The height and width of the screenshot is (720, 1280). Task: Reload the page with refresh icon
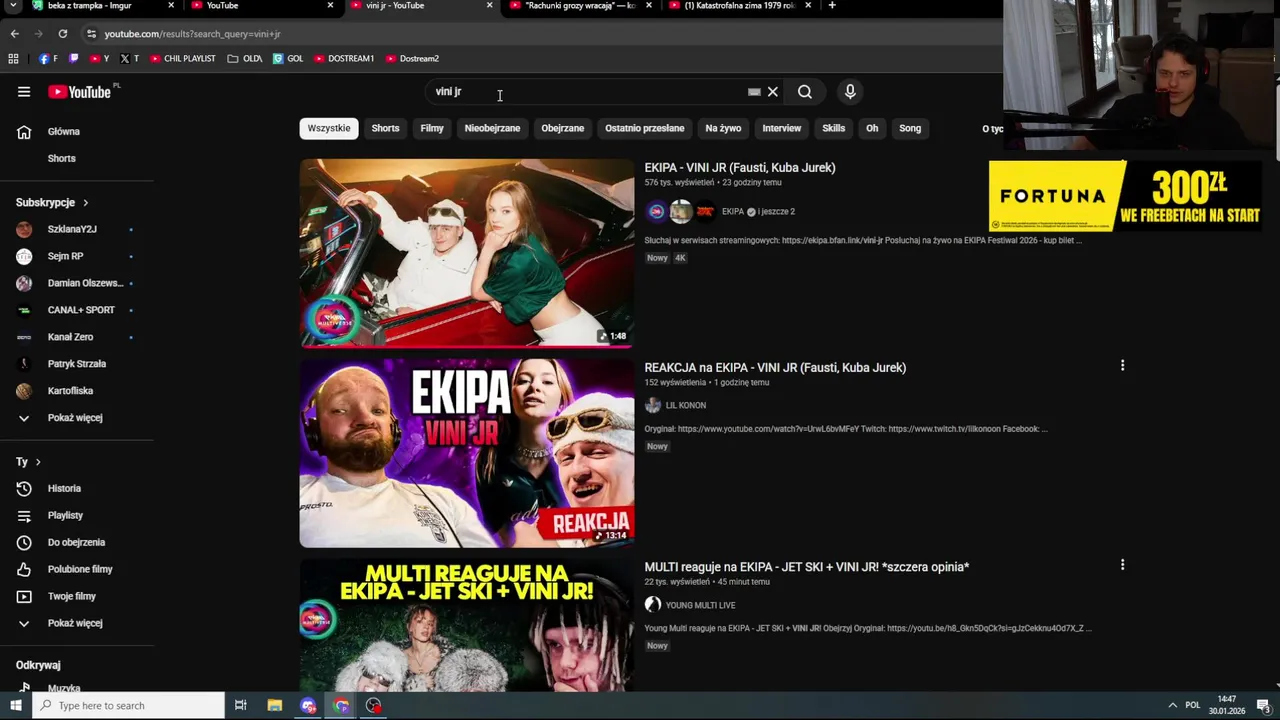coord(62,34)
